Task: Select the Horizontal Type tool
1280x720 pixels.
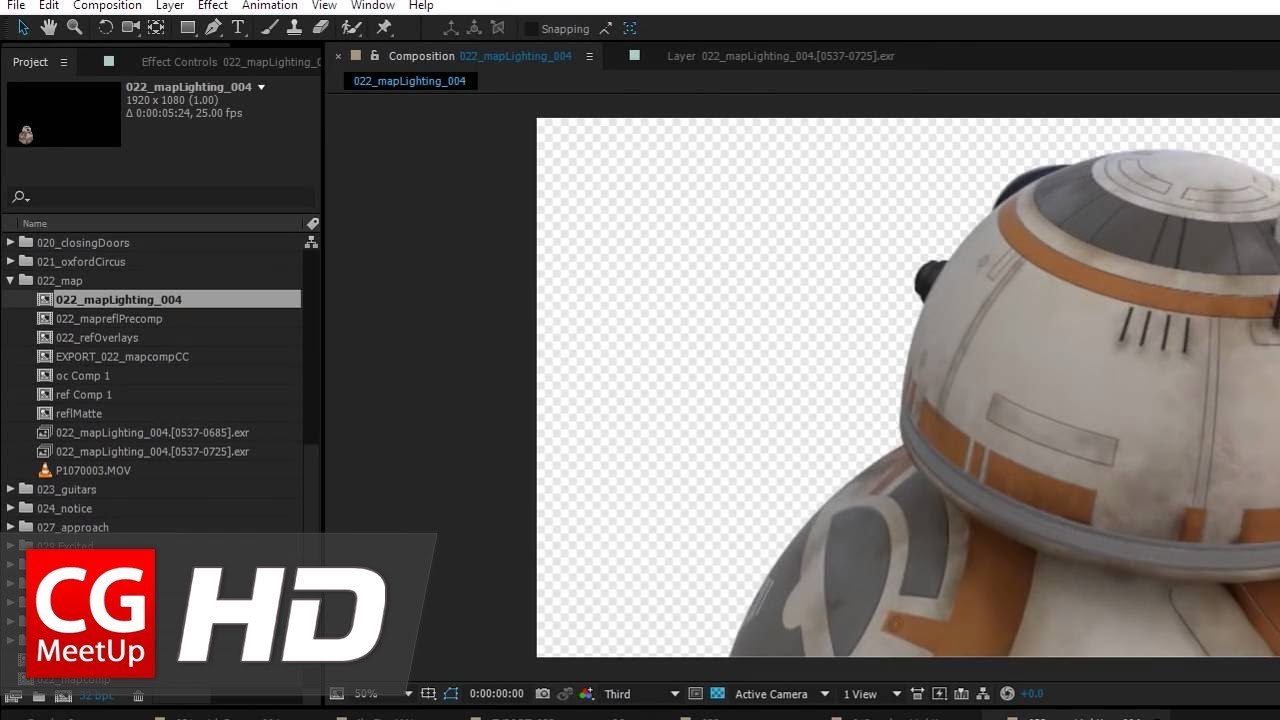Action: pos(238,28)
